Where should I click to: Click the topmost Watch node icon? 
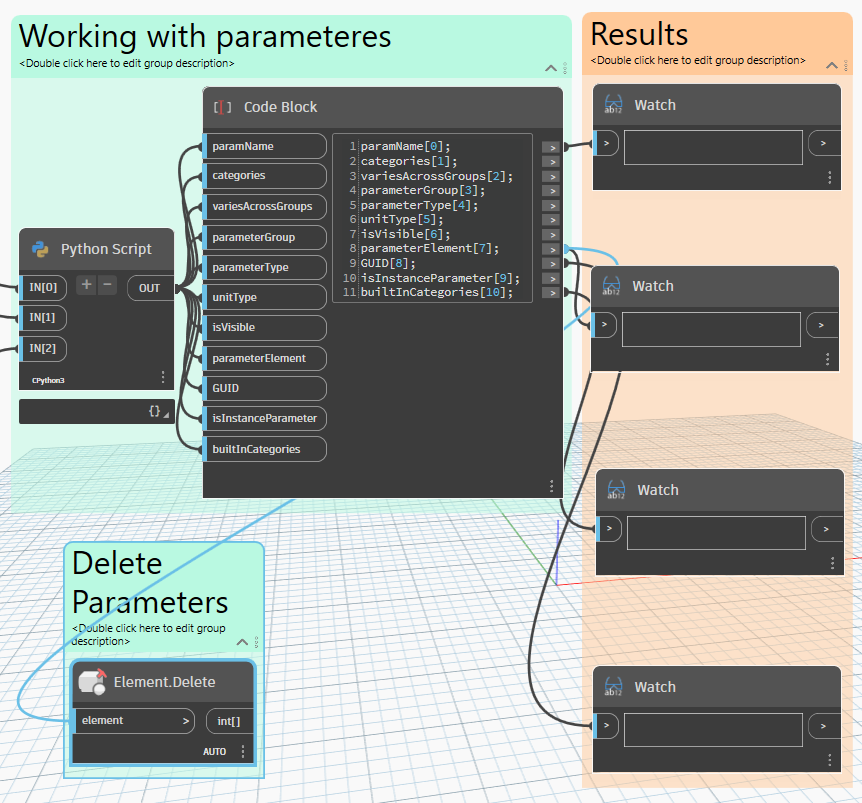point(614,105)
